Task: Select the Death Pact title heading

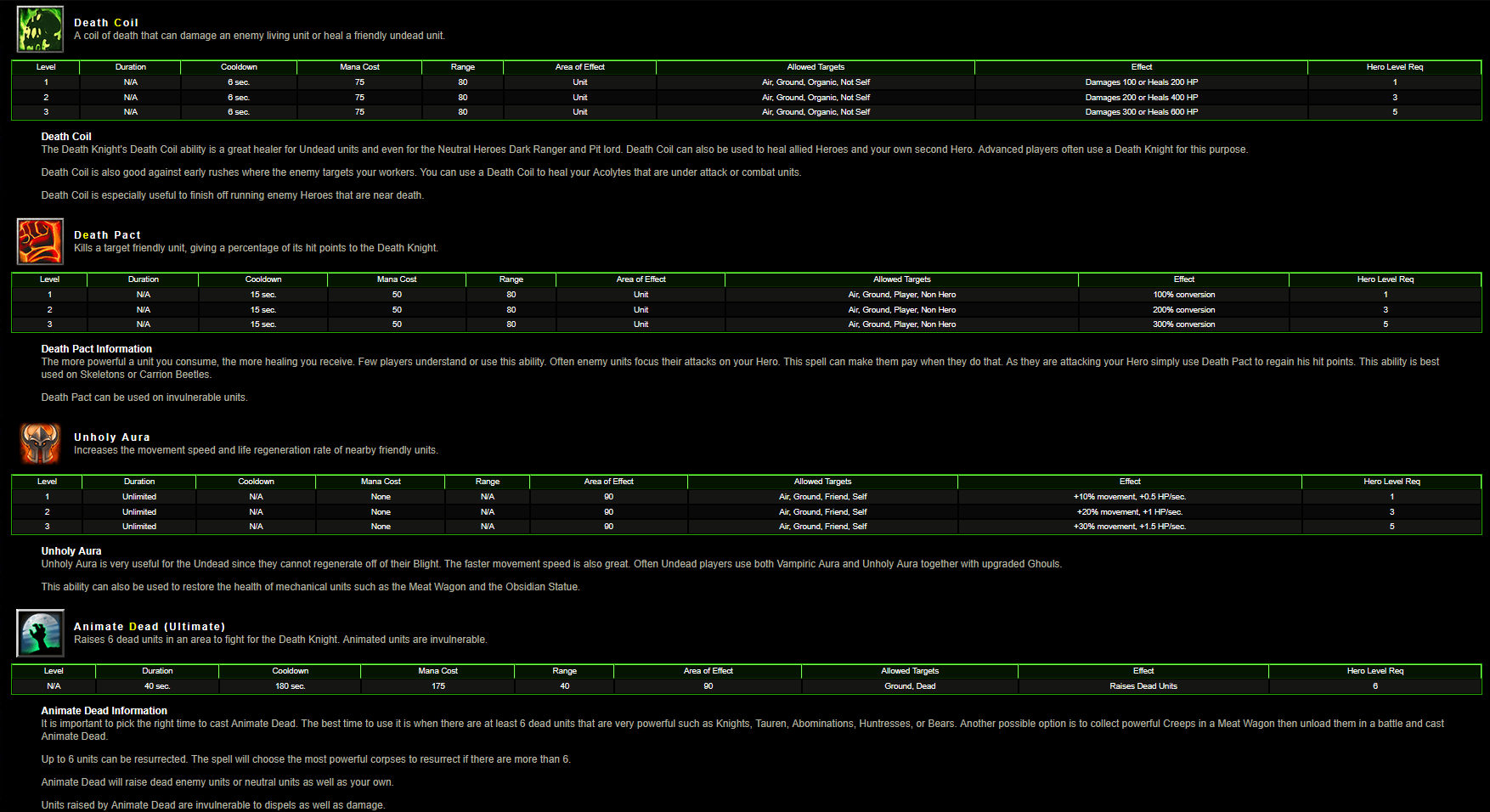Action: [107, 235]
